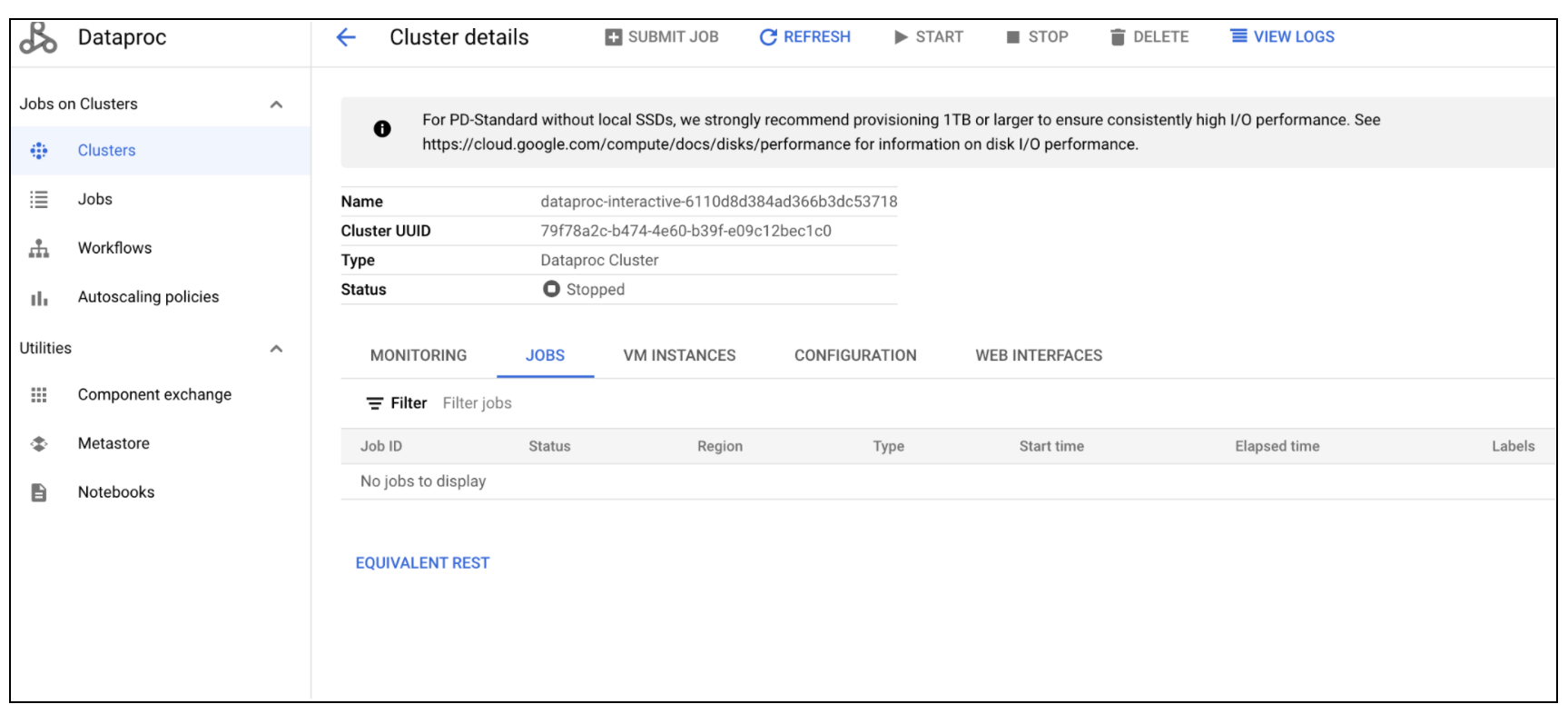Click the info icon in the banner
This screenshot has height=714, width=1568.
382,129
